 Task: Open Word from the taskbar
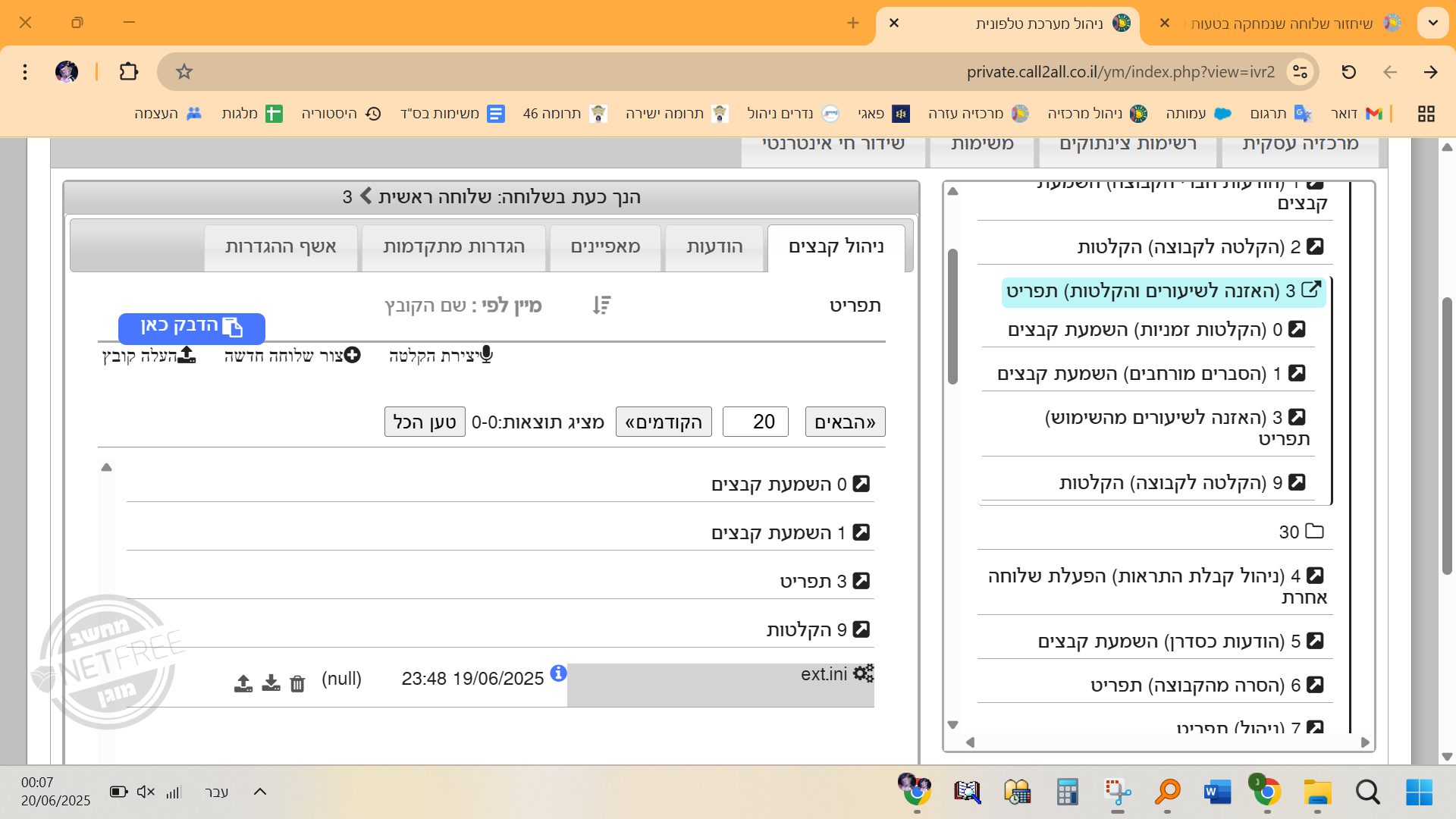pyautogui.click(x=1218, y=792)
